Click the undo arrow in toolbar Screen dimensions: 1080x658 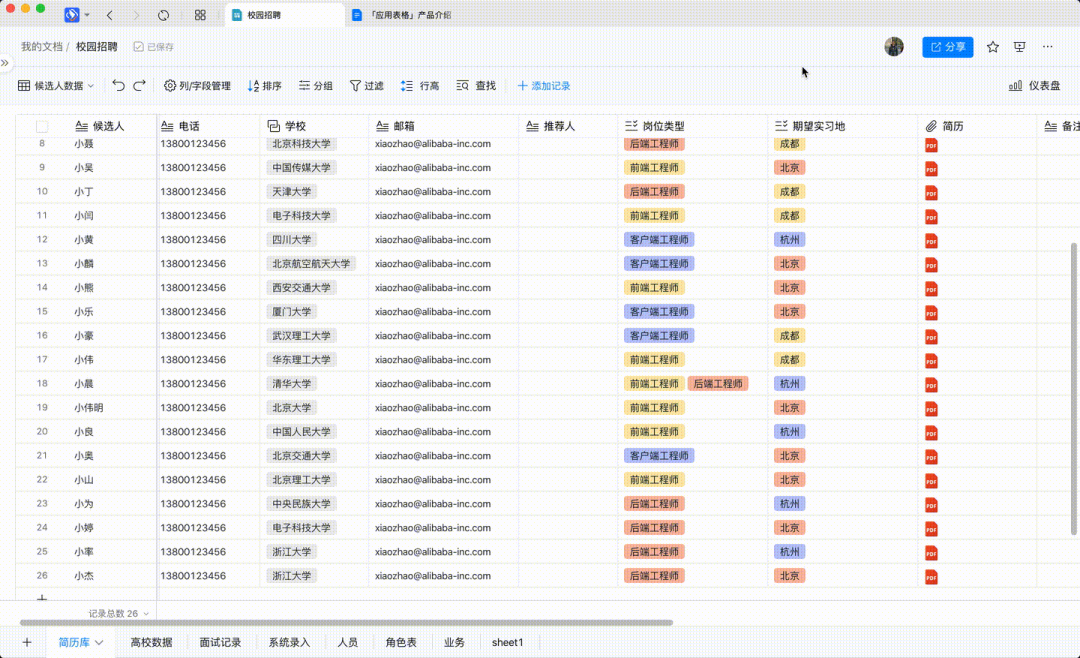(x=119, y=86)
